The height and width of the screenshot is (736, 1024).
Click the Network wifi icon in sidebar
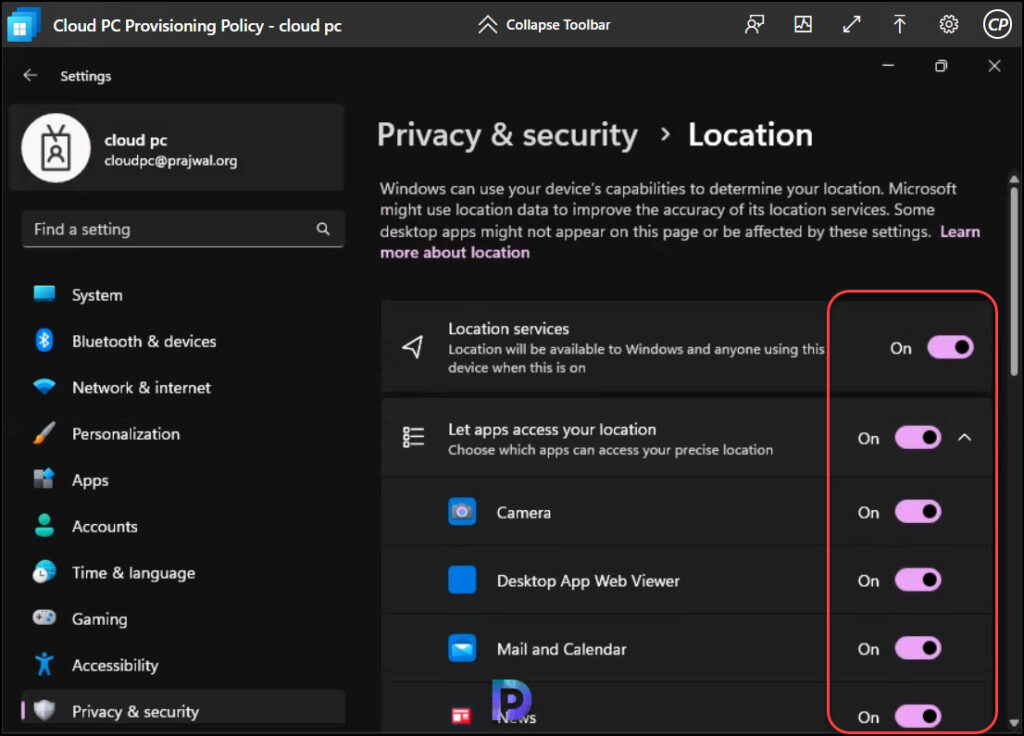(44, 387)
